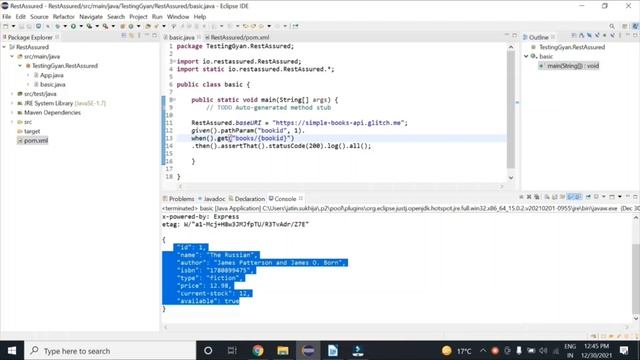Switch to the RestAssured/pom.xml editor tab

[x=240, y=37]
